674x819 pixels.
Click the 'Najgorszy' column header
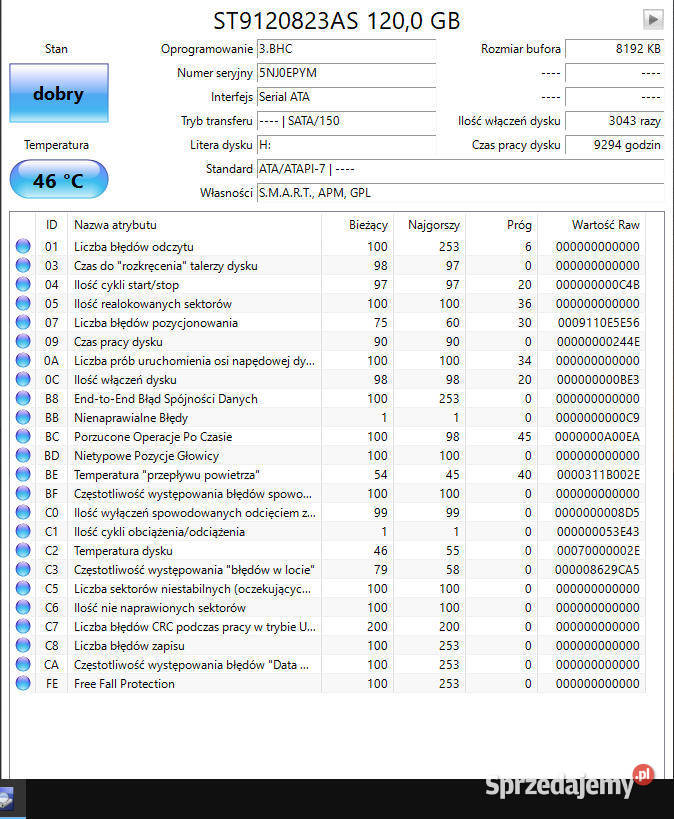pos(429,225)
